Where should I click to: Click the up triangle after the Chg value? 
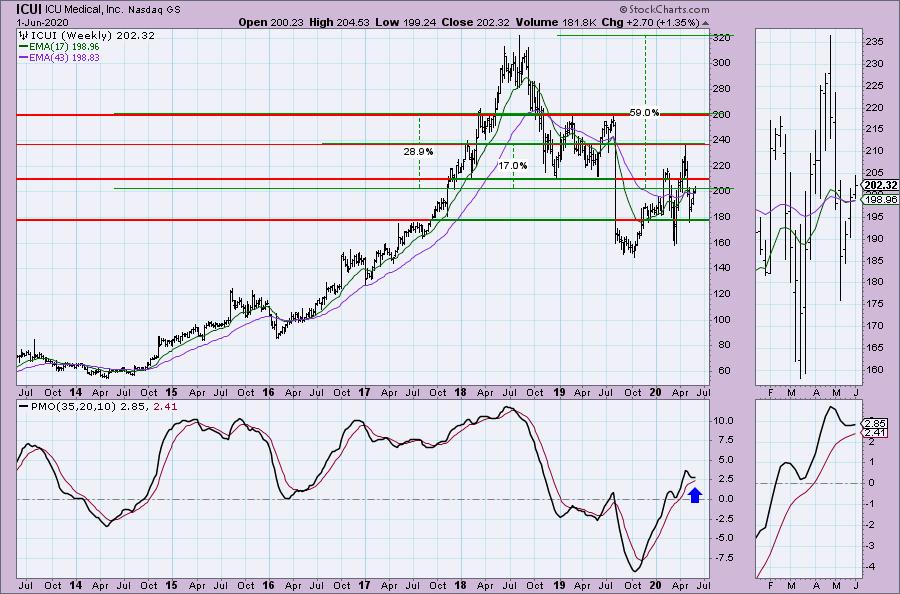705,23
